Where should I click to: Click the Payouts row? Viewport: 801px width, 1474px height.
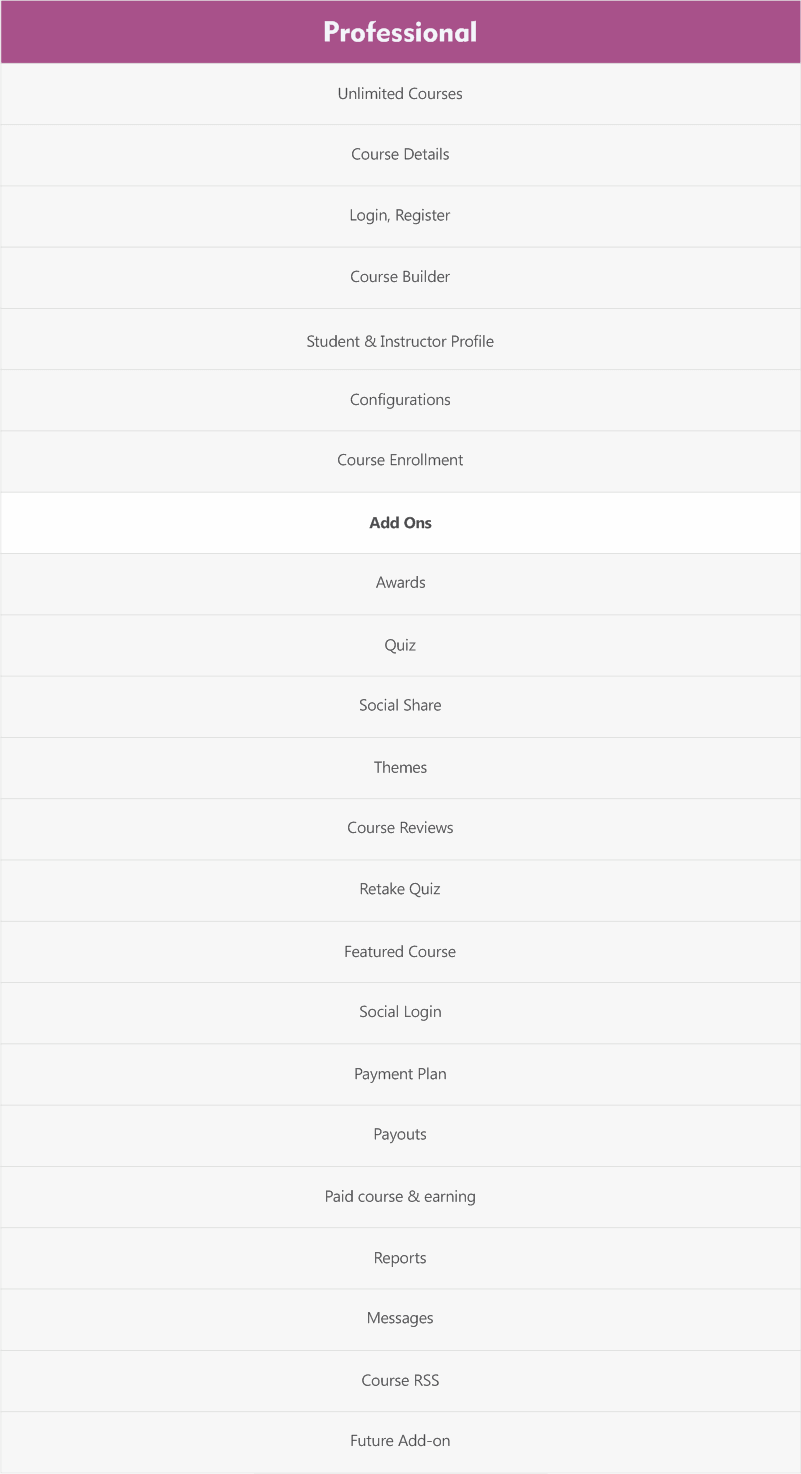[400, 1135]
